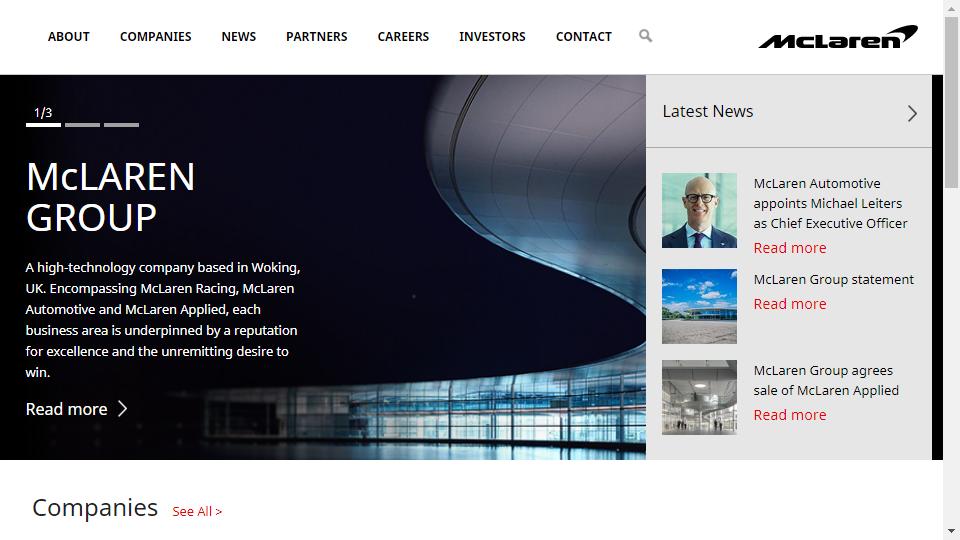Navigate to Careers page
Image resolution: width=960 pixels, height=540 pixels.
tap(403, 37)
